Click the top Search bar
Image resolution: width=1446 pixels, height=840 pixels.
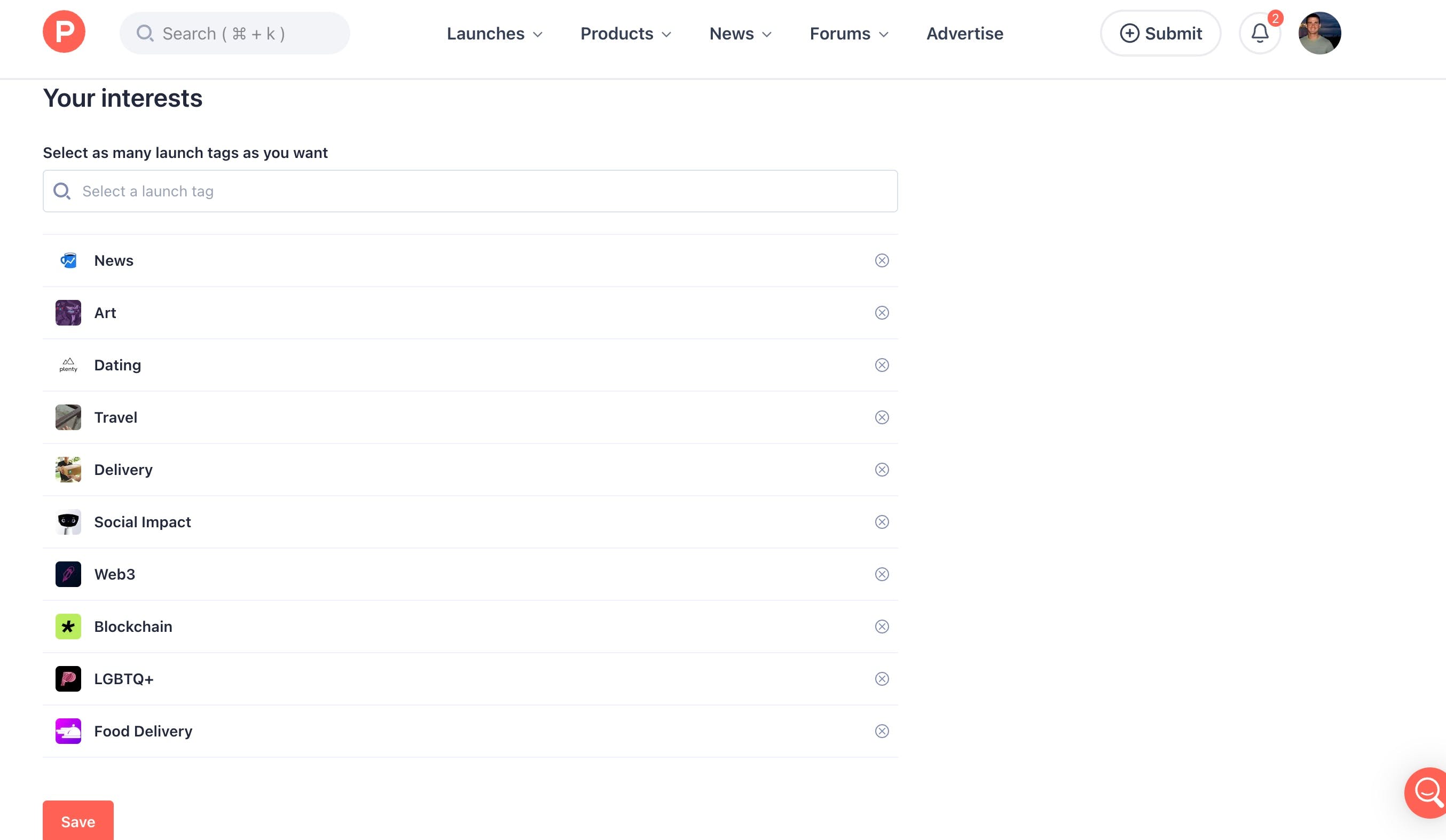click(x=234, y=34)
